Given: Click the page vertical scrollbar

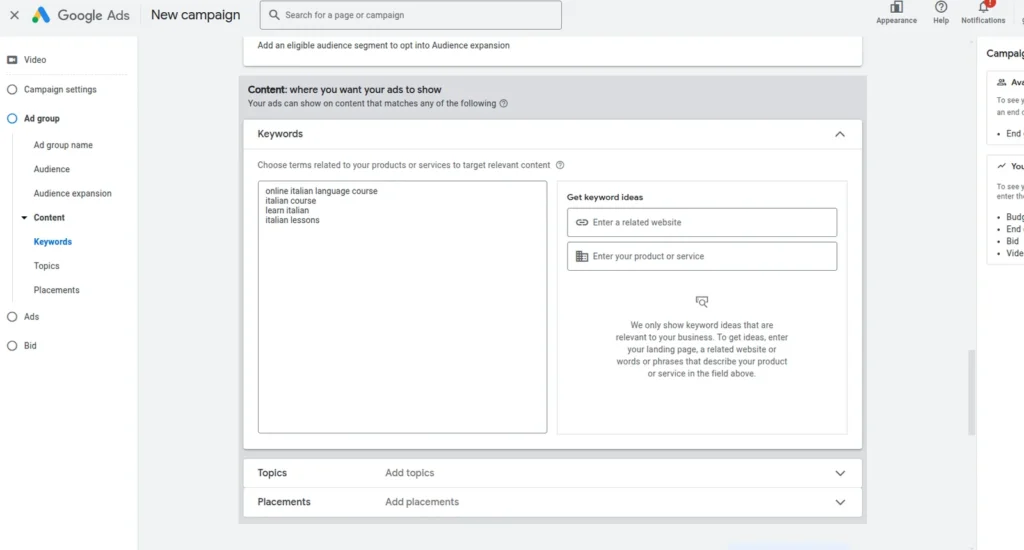Looking at the screenshot, I should (970, 390).
